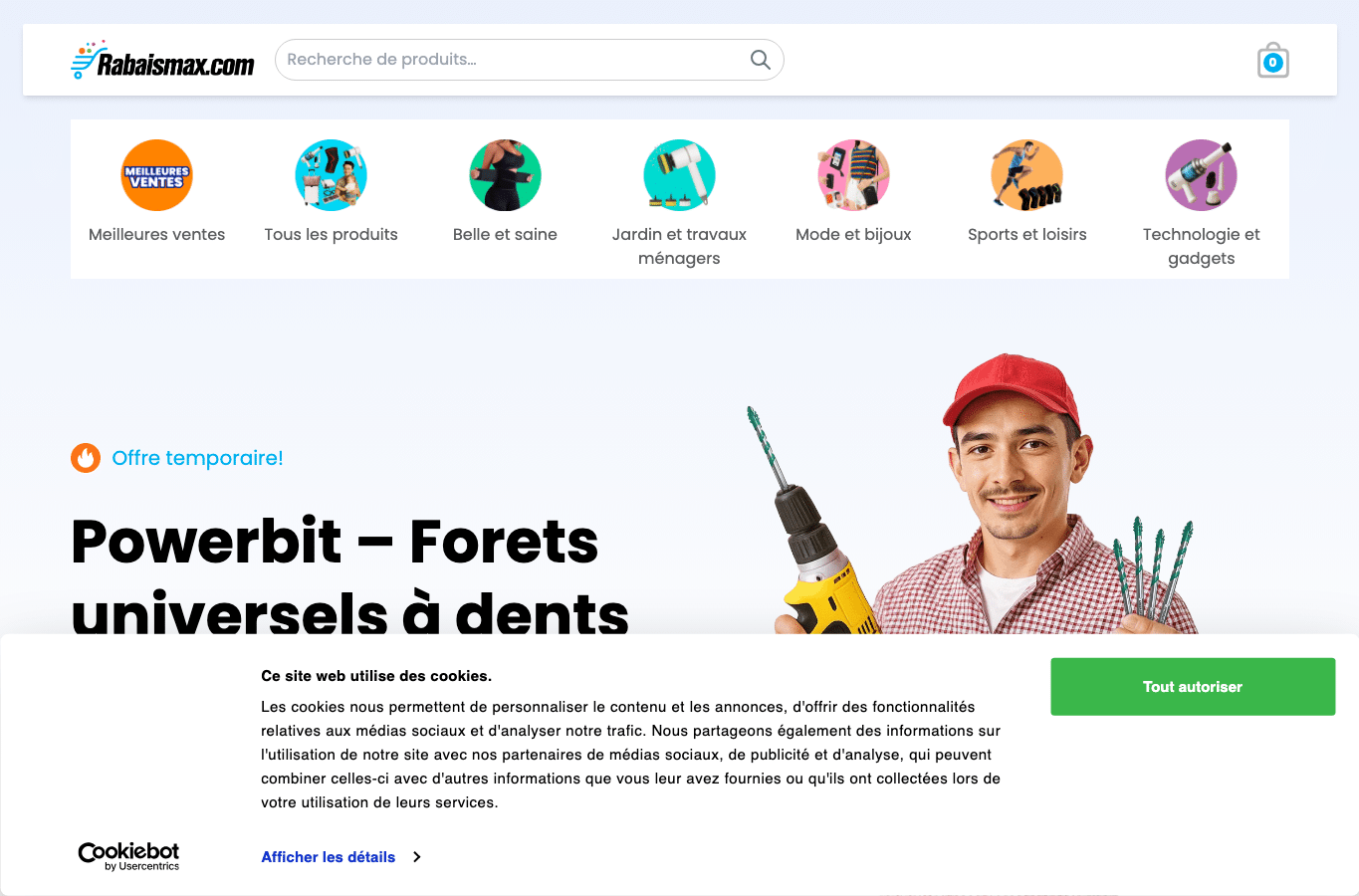1359x896 pixels.
Task: Choose Jardin et travaux ménagers circle icon
Action: (679, 175)
